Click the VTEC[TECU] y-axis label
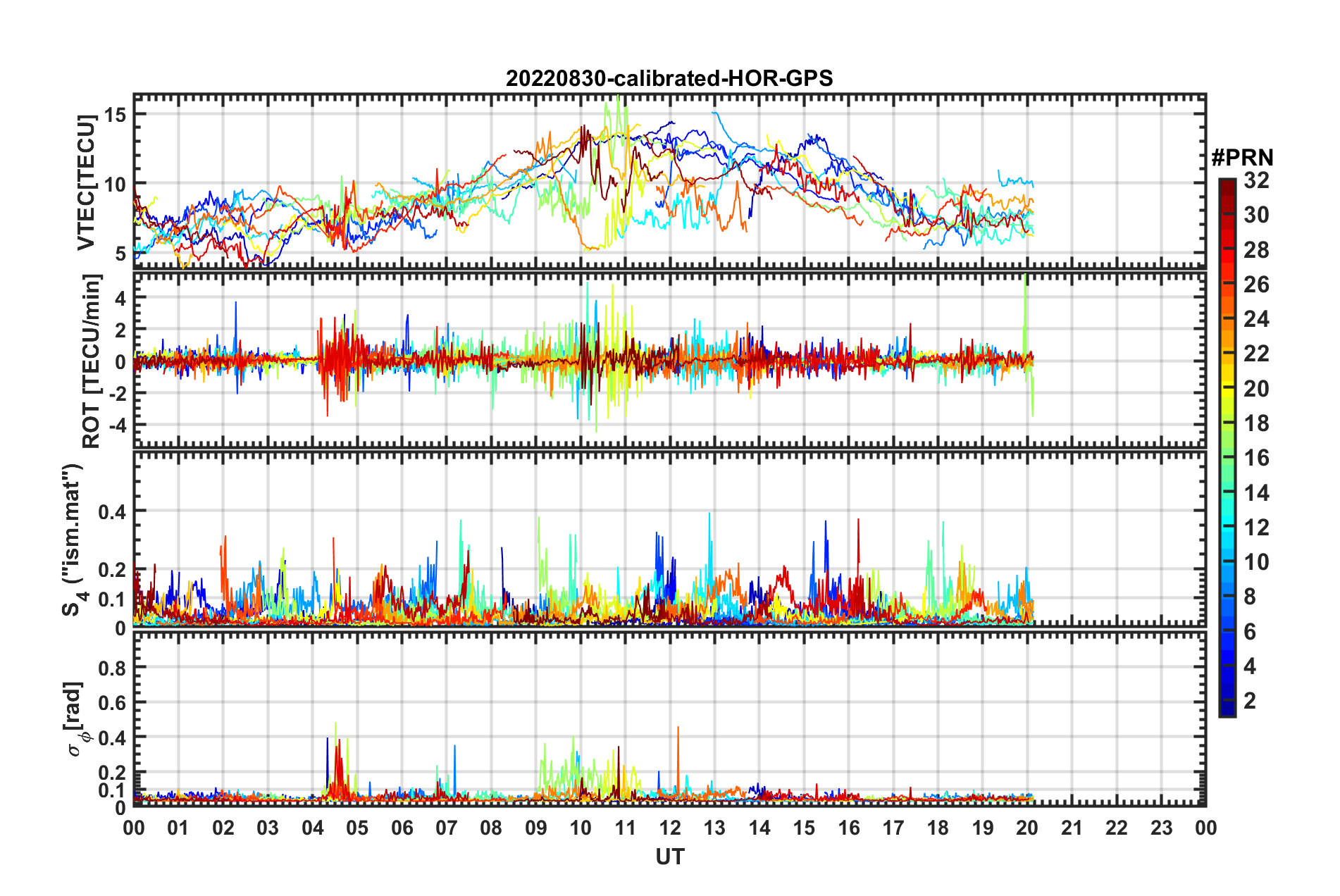The image size is (1340, 896). pyautogui.click(x=86, y=183)
